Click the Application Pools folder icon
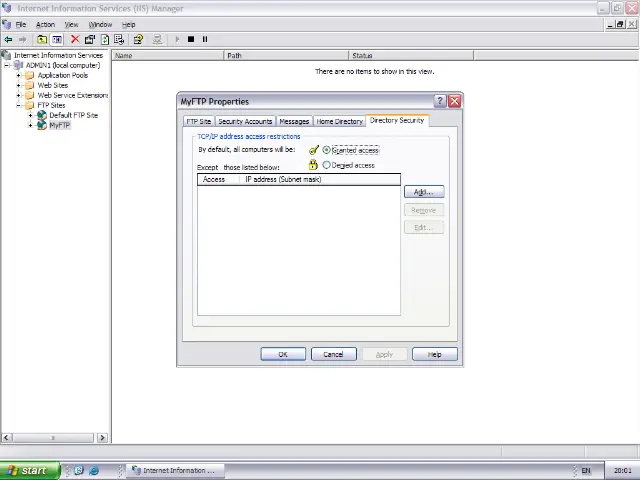The height and width of the screenshot is (480, 640). click(29, 76)
